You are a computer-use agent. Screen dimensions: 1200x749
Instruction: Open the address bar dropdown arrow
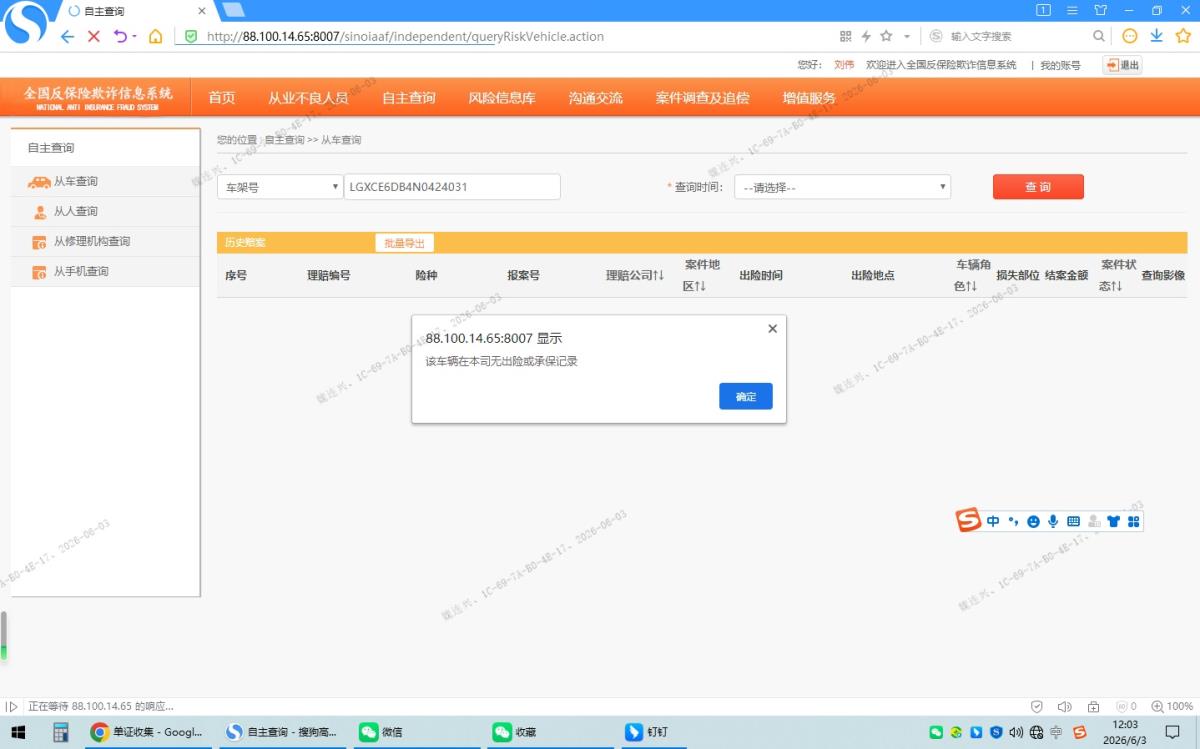pos(907,36)
